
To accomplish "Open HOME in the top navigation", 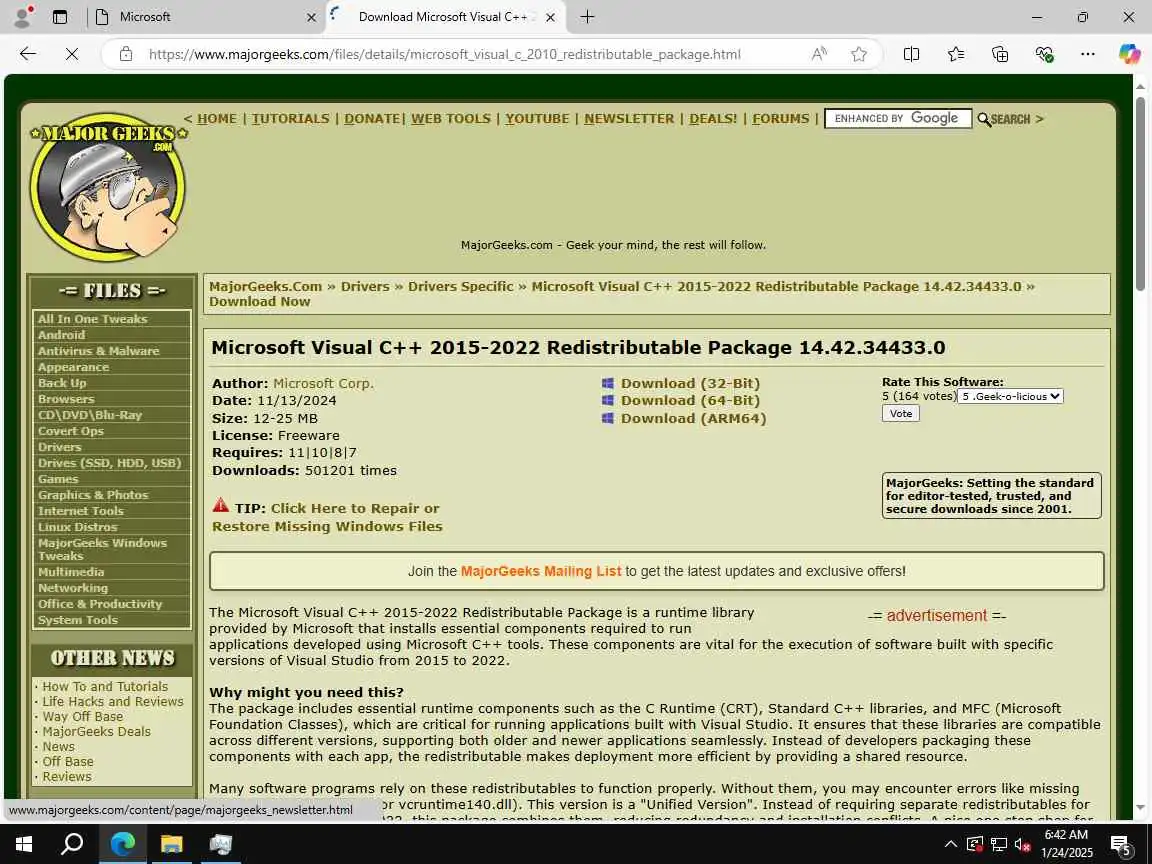I will (x=217, y=118).
